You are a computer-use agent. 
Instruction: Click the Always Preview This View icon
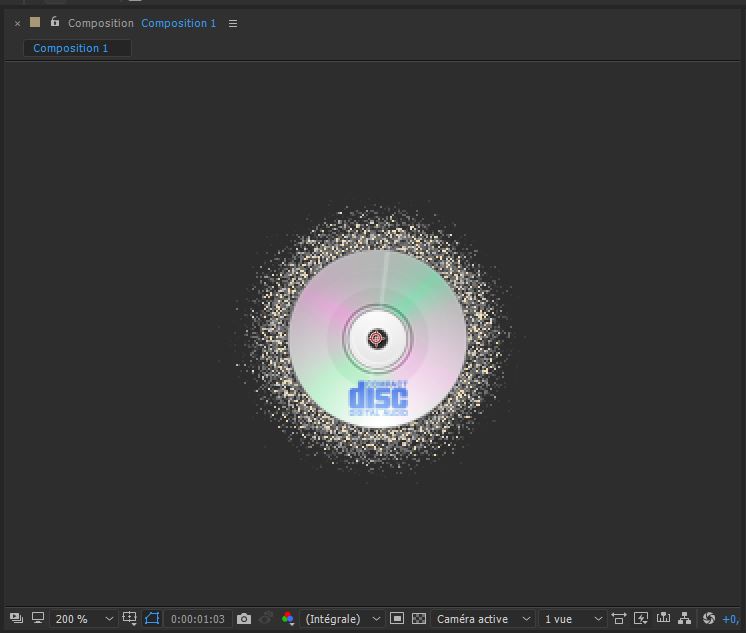(x=16, y=618)
